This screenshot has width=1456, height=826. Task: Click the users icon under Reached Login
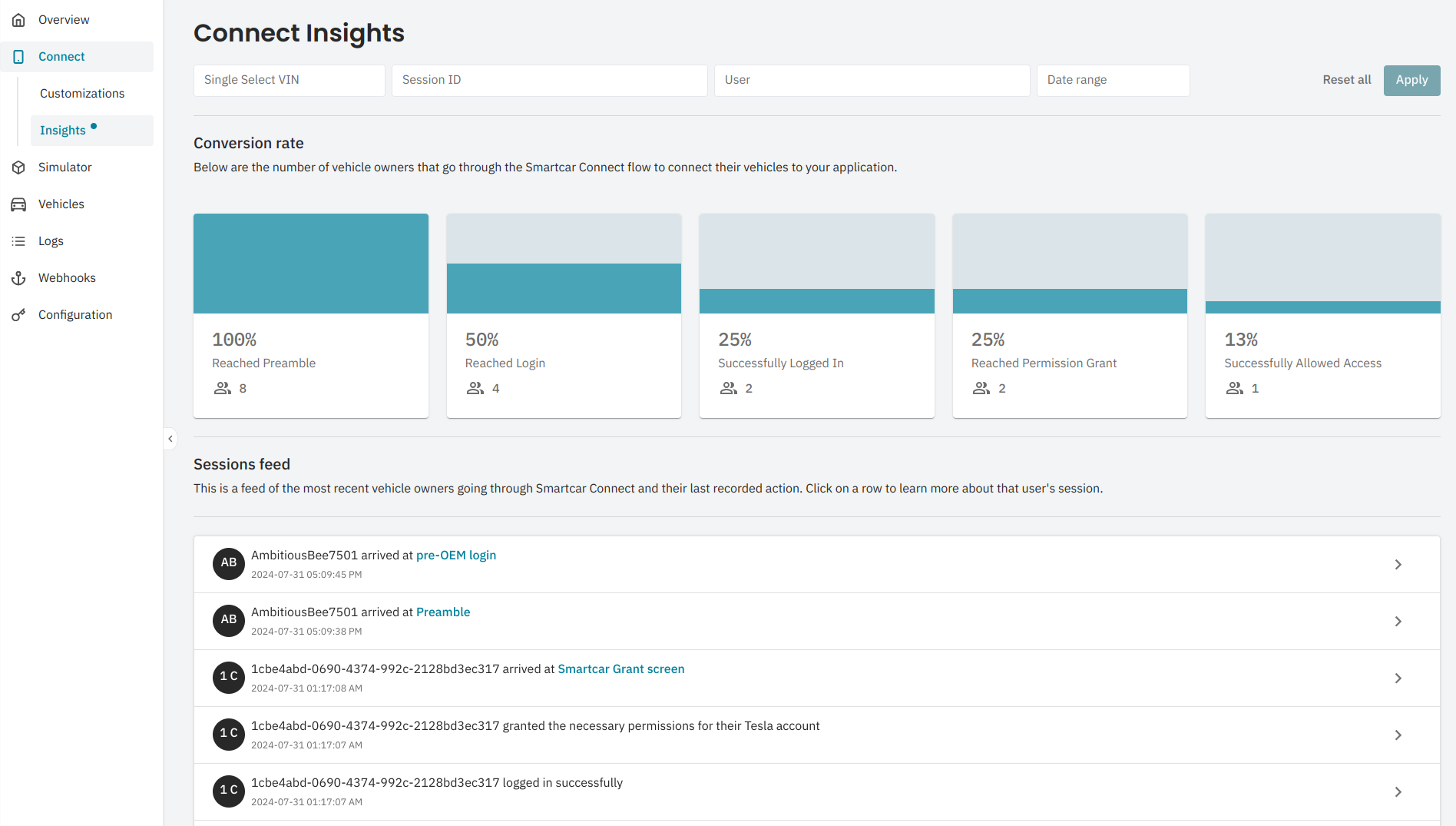point(475,388)
